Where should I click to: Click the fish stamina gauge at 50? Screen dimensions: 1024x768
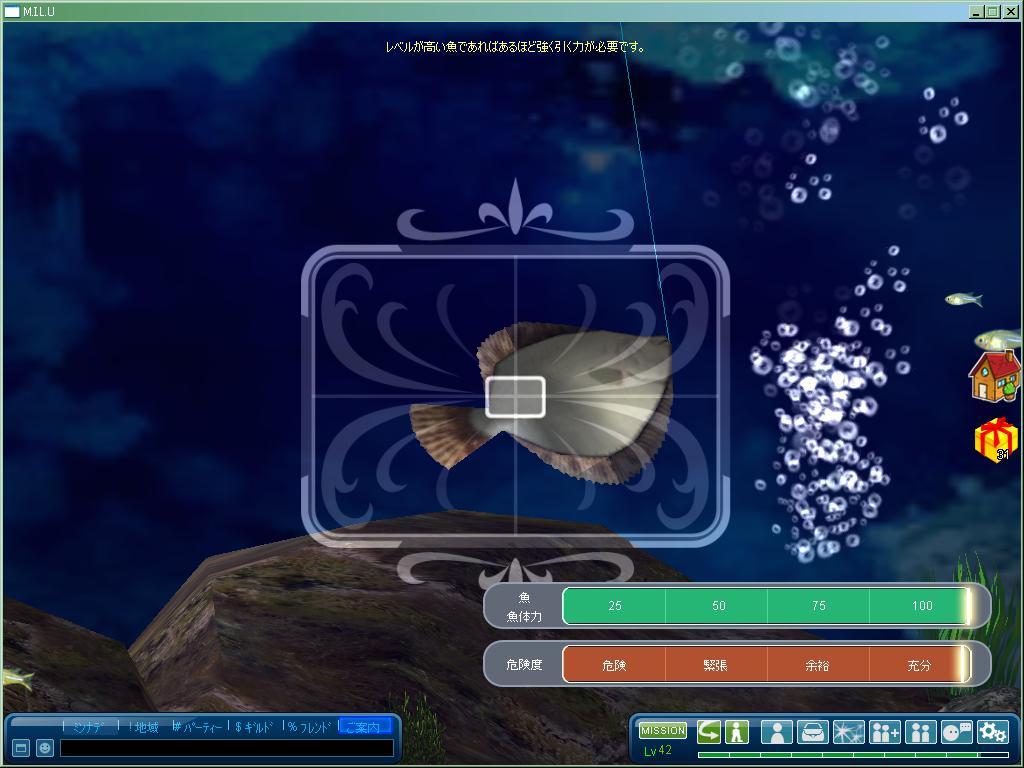coord(718,606)
